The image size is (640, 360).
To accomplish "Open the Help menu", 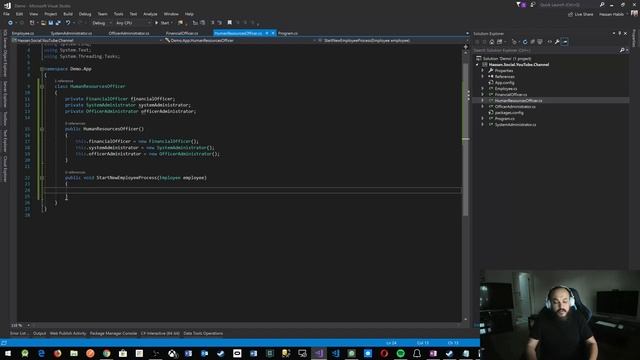I will [x=189, y=14].
